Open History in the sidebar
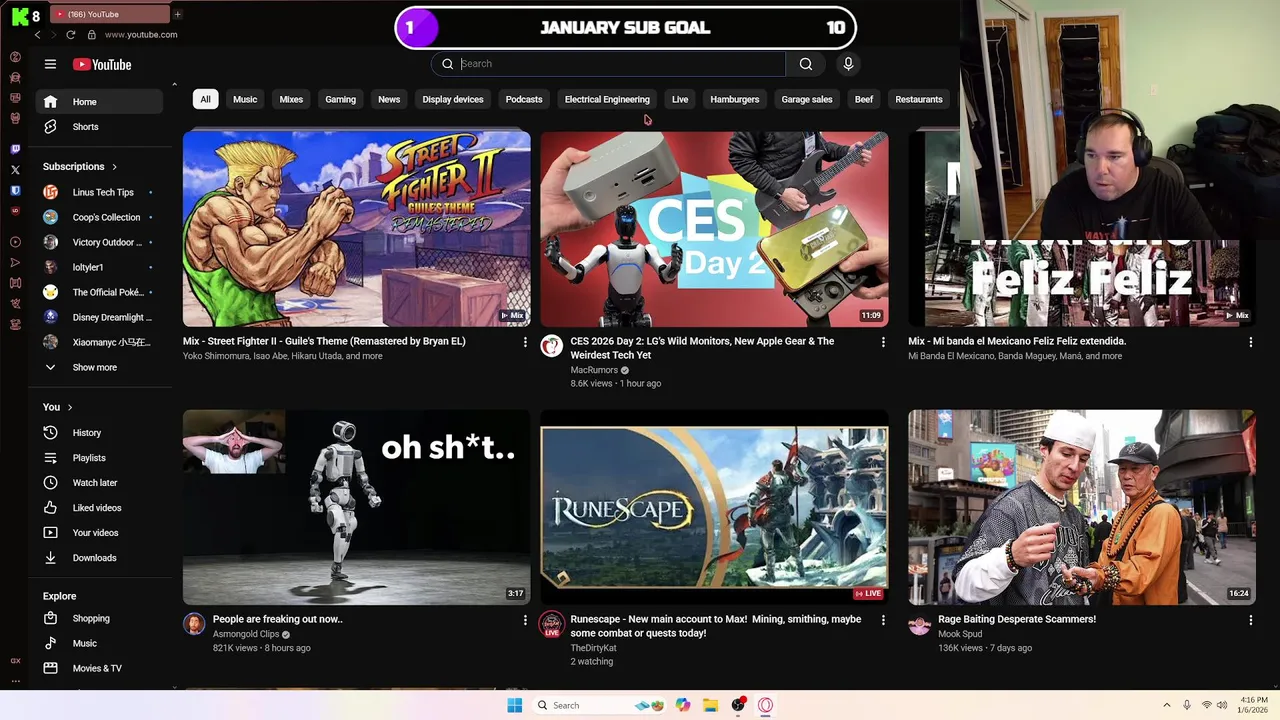This screenshot has width=1280, height=720. (x=99, y=433)
